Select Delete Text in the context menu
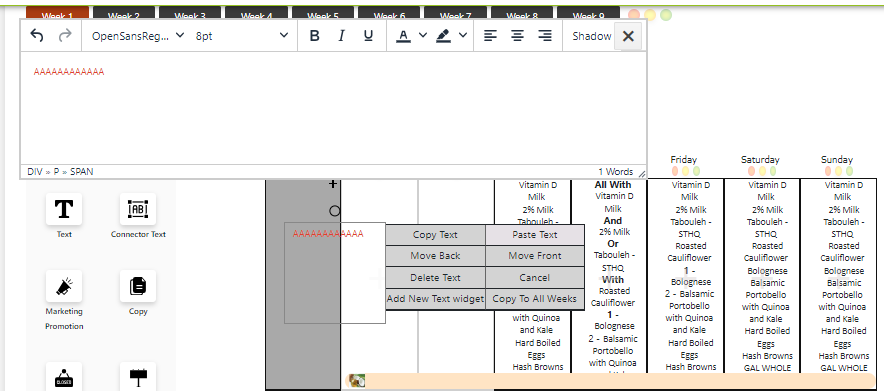The height and width of the screenshot is (391, 884). (435, 278)
